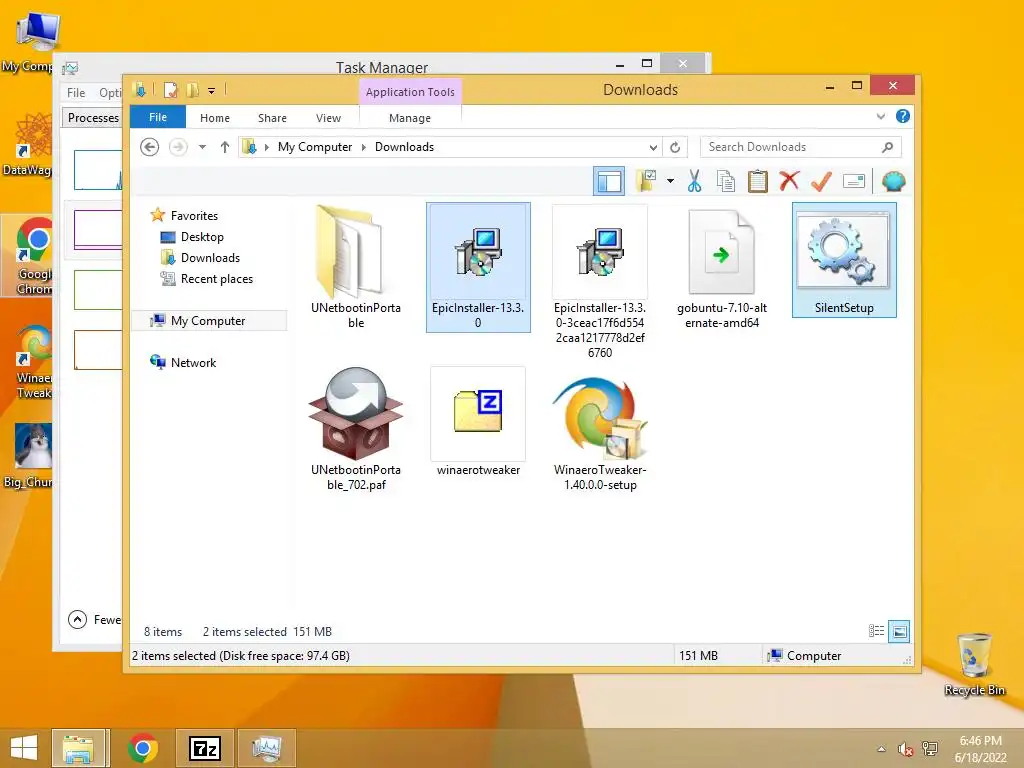
Task: Show hidden tray icons arrow
Action: pyautogui.click(x=882, y=749)
